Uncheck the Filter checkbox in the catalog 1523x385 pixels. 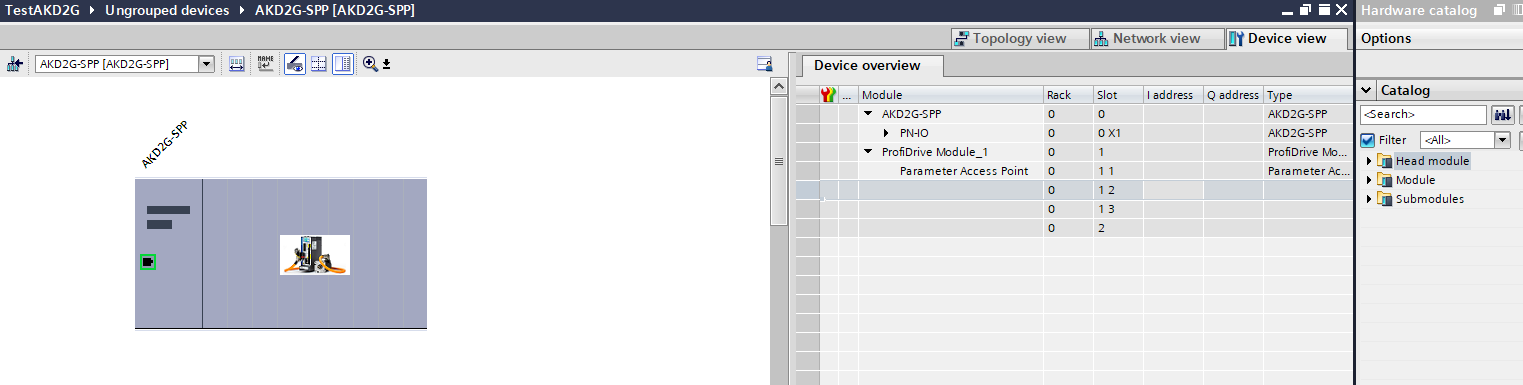coord(1368,140)
